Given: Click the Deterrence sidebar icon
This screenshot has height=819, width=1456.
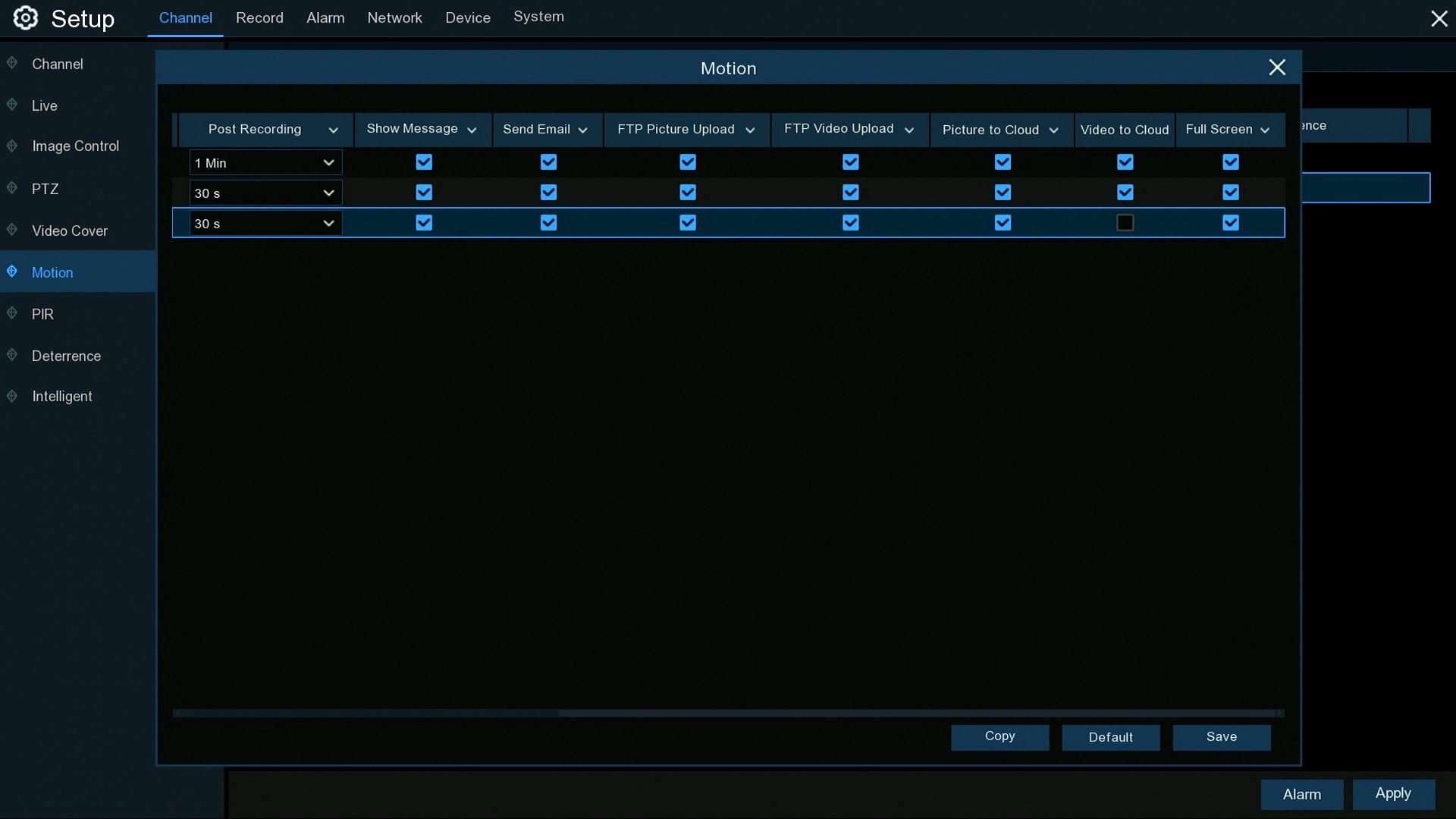Looking at the screenshot, I should [12, 355].
